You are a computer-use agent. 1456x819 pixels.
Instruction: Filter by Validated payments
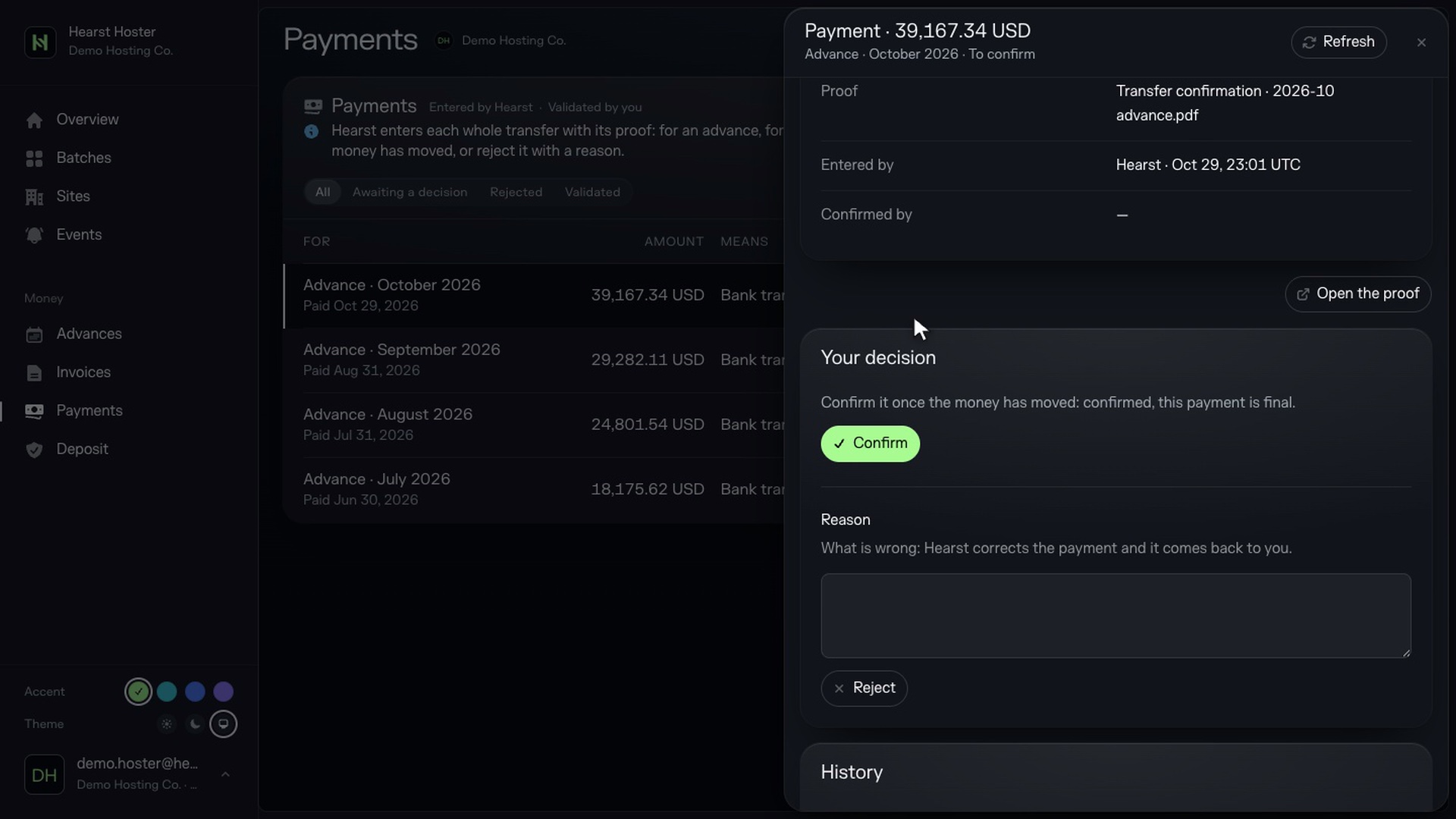[592, 192]
